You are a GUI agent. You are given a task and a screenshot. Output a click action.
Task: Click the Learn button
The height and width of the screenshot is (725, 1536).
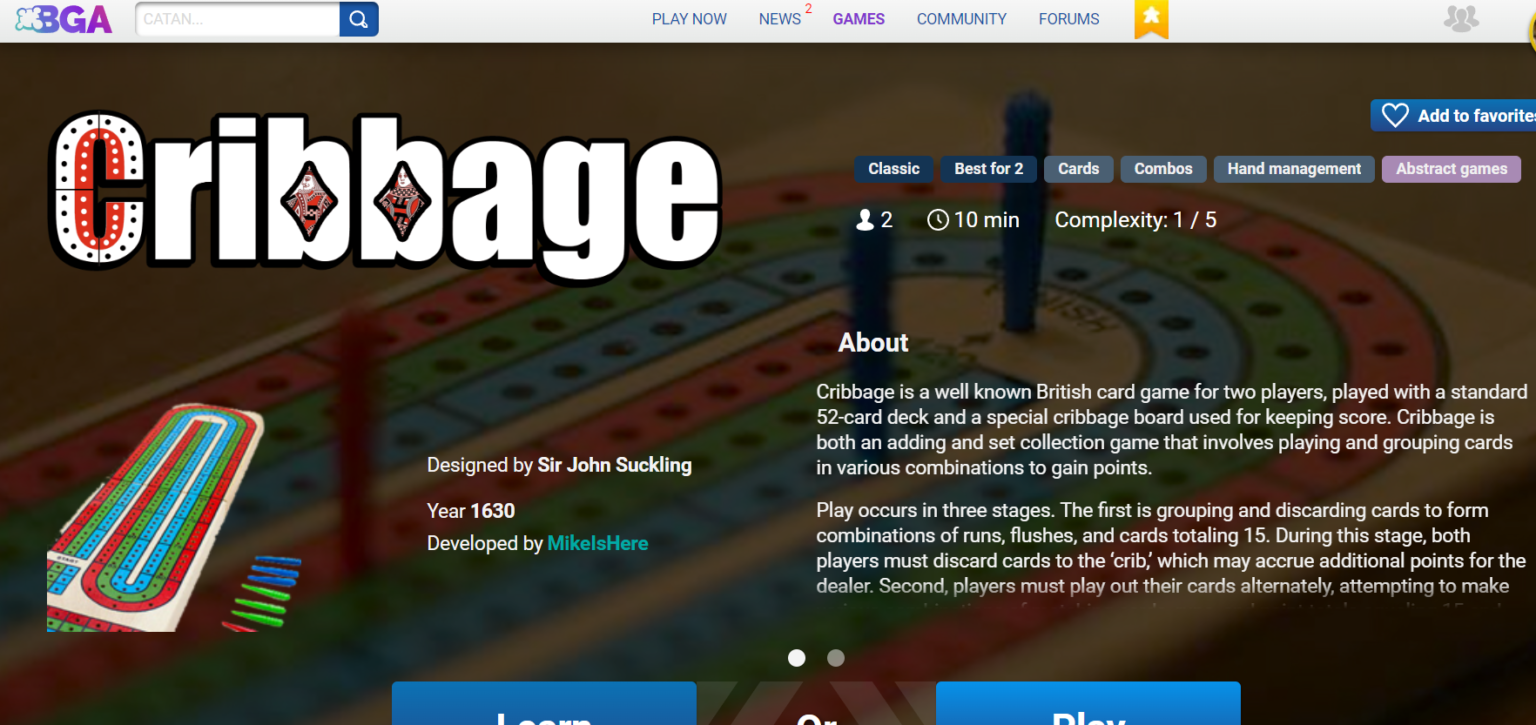point(544,704)
